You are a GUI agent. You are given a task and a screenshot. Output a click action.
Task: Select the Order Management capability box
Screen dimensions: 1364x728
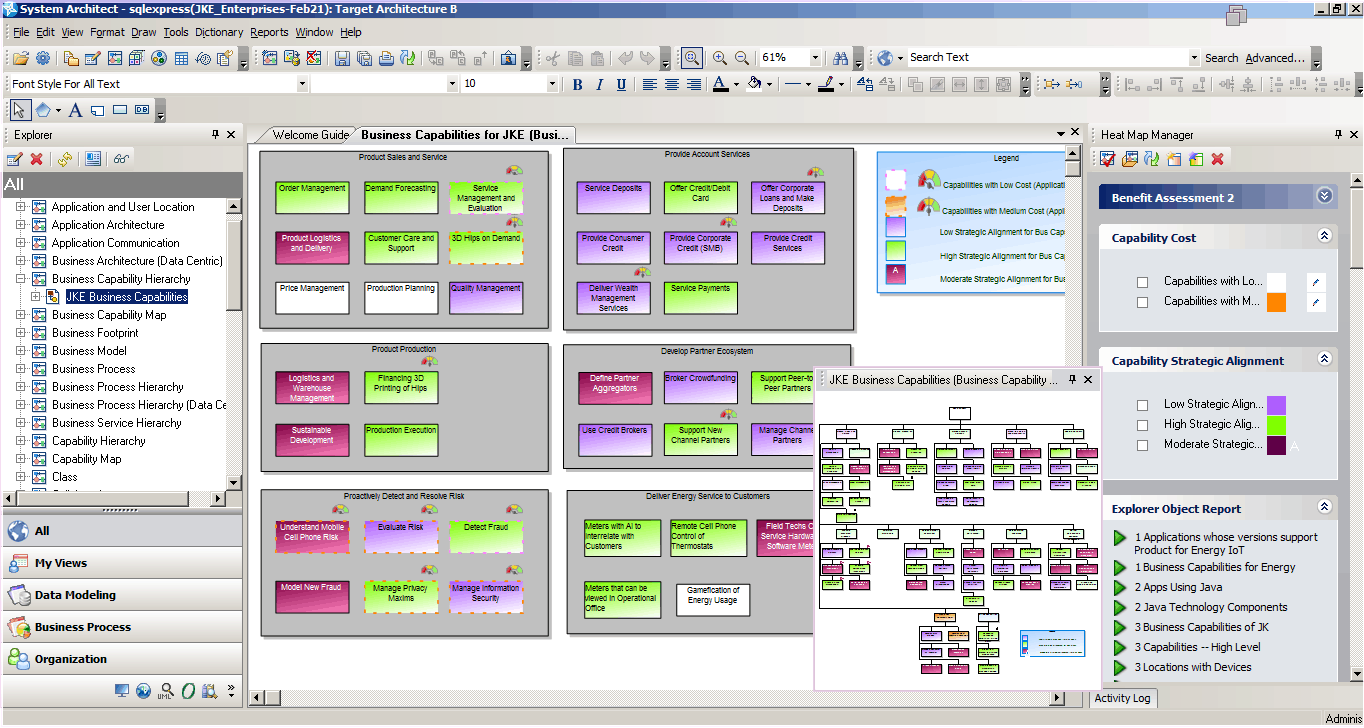[312, 197]
